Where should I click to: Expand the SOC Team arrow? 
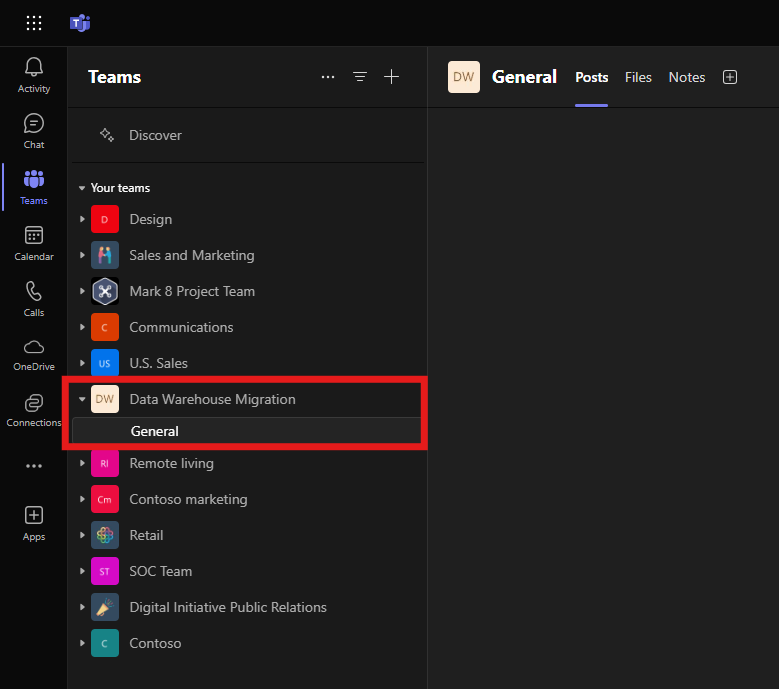82,571
